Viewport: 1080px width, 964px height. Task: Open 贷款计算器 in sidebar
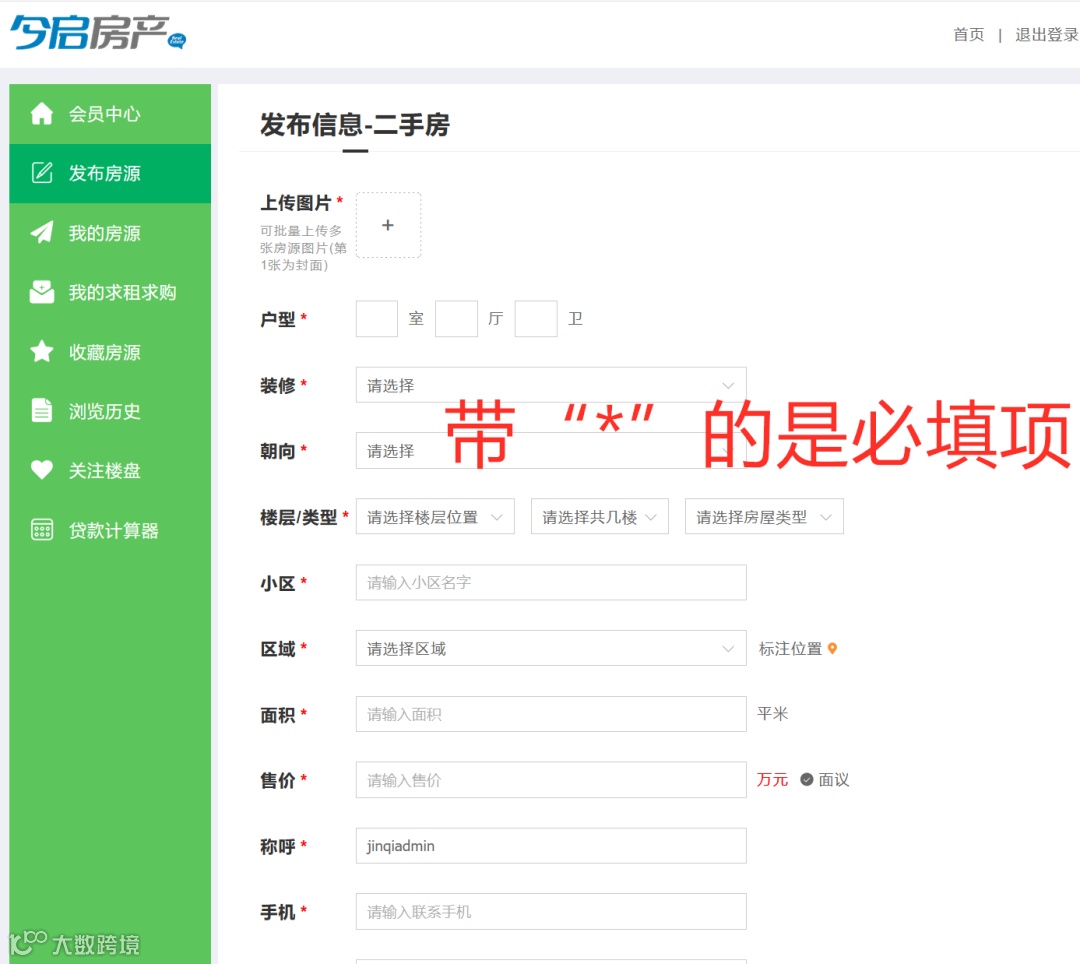point(110,530)
